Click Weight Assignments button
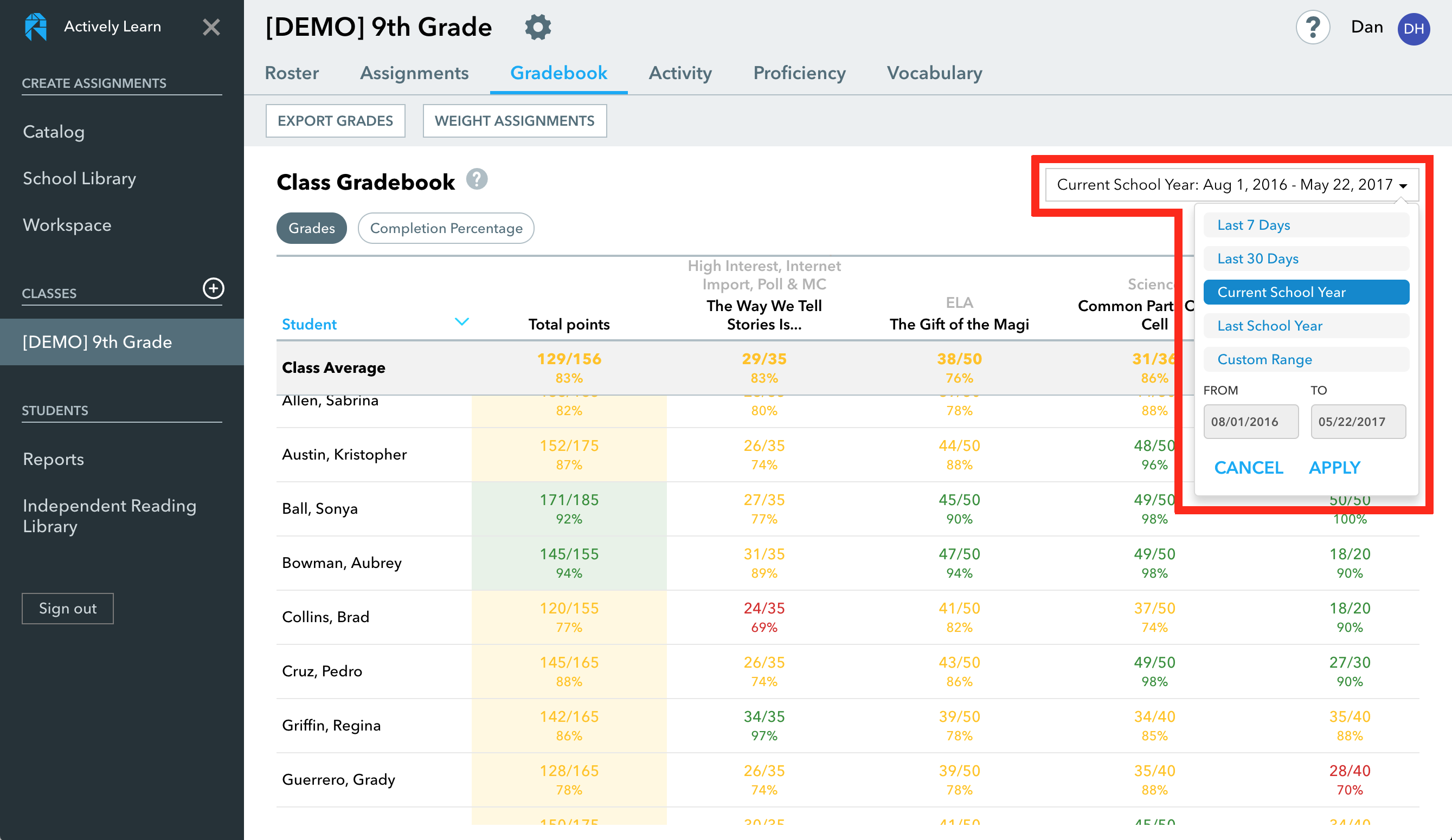Viewport: 1452px width, 840px height. coord(515,121)
